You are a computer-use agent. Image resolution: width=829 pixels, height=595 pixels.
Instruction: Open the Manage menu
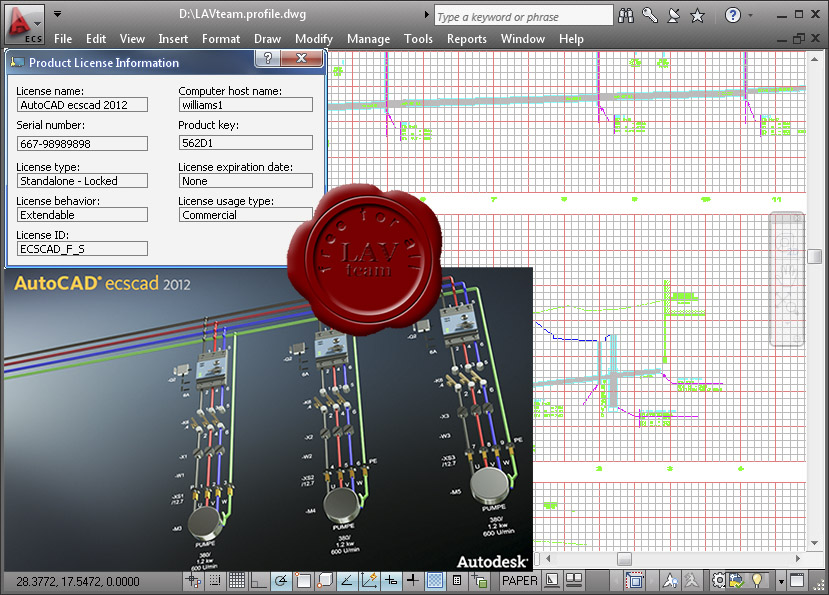point(368,39)
